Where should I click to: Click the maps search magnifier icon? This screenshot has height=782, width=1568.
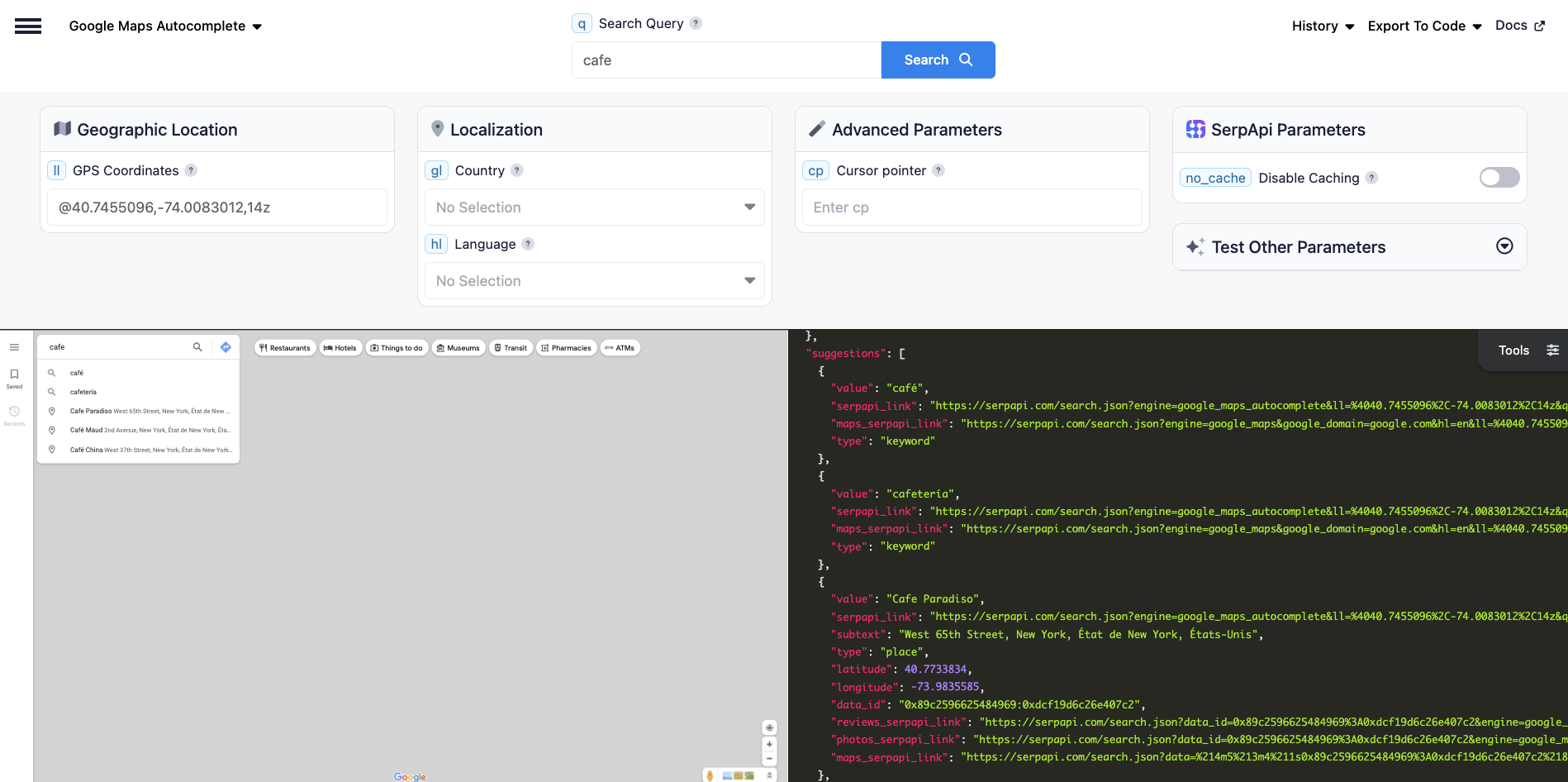tap(197, 347)
